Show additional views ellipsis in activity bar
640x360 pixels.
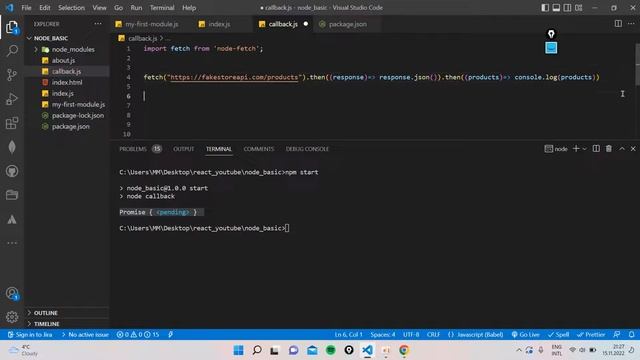tap(12, 243)
